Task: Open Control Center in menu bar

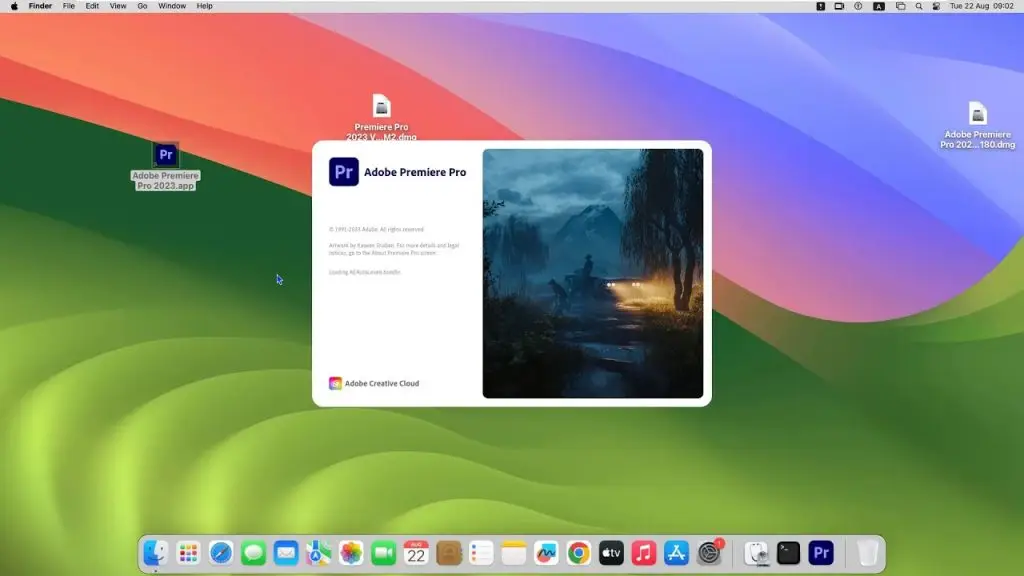Action: [x=936, y=6]
